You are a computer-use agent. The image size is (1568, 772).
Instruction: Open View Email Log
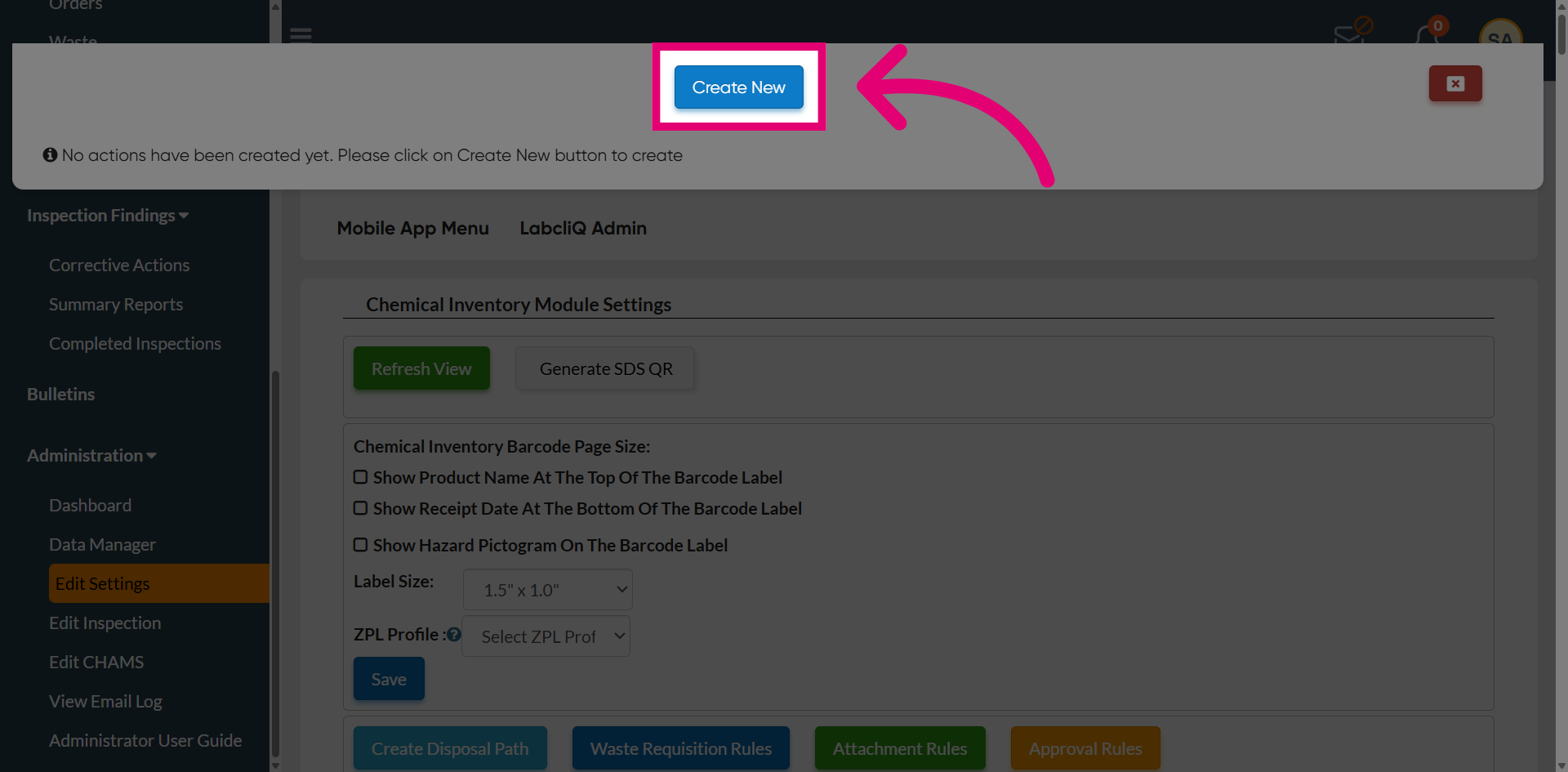pyautogui.click(x=105, y=702)
